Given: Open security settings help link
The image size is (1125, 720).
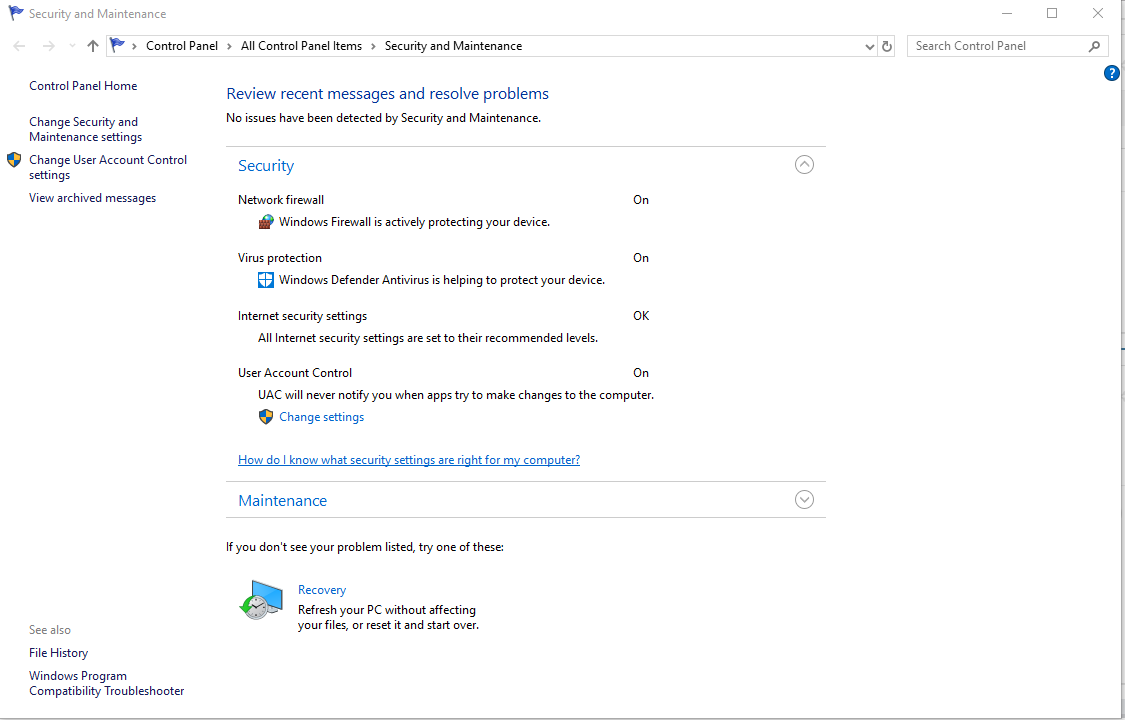Looking at the screenshot, I should [x=409, y=460].
